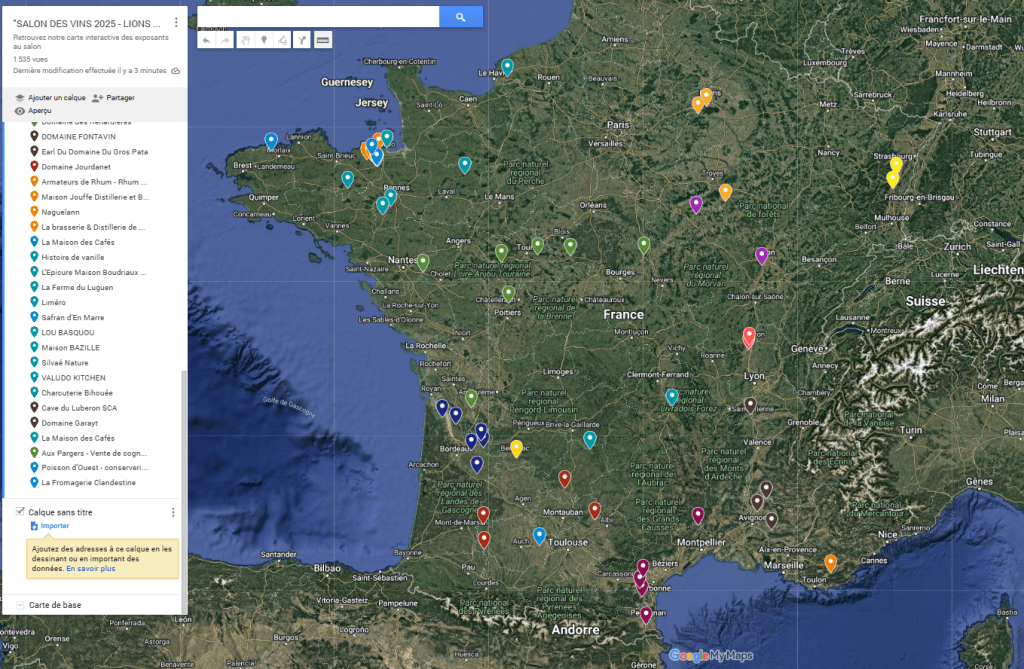
Task: Click the blue search magnifier button
Action: point(461,17)
